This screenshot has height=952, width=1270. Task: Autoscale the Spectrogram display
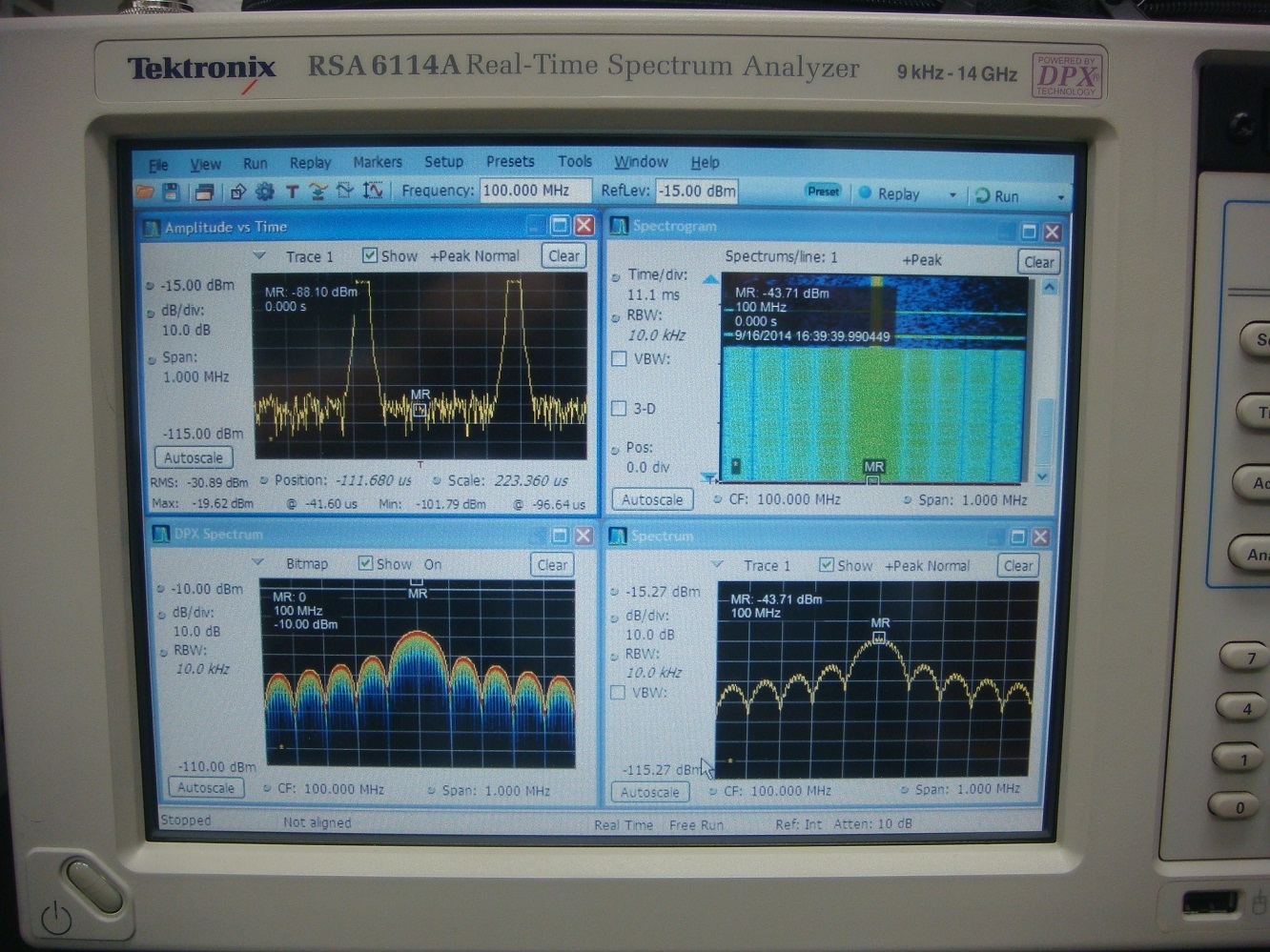651,499
